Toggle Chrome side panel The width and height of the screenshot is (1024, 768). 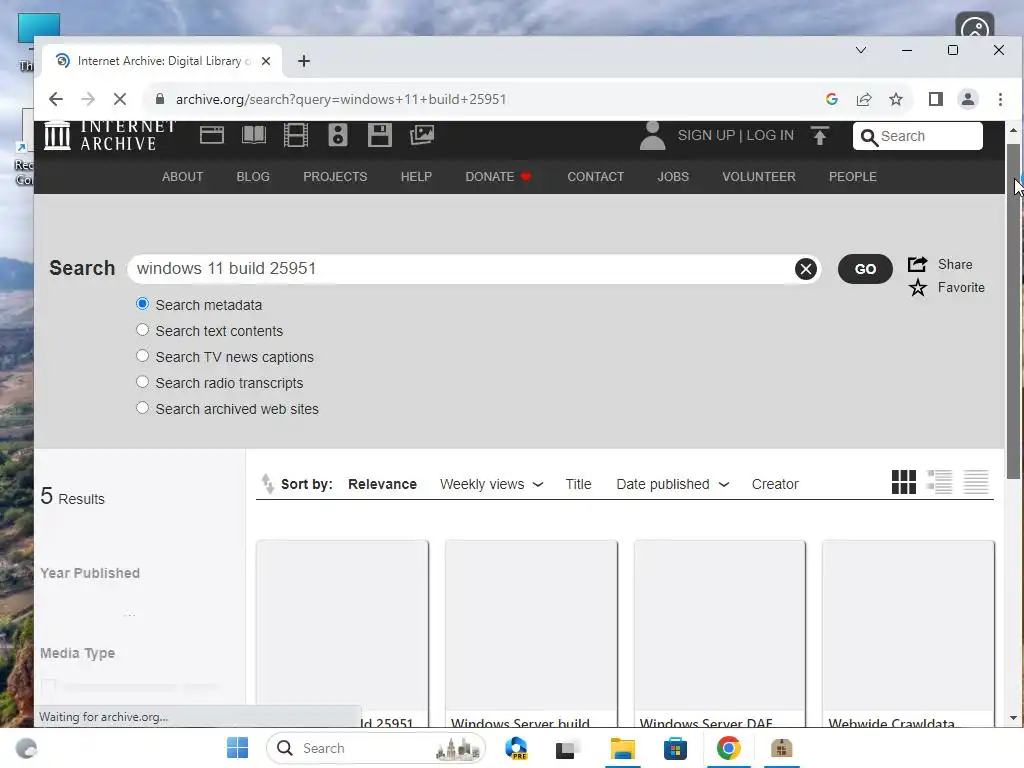pyautogui.click(x=935, y=99)
